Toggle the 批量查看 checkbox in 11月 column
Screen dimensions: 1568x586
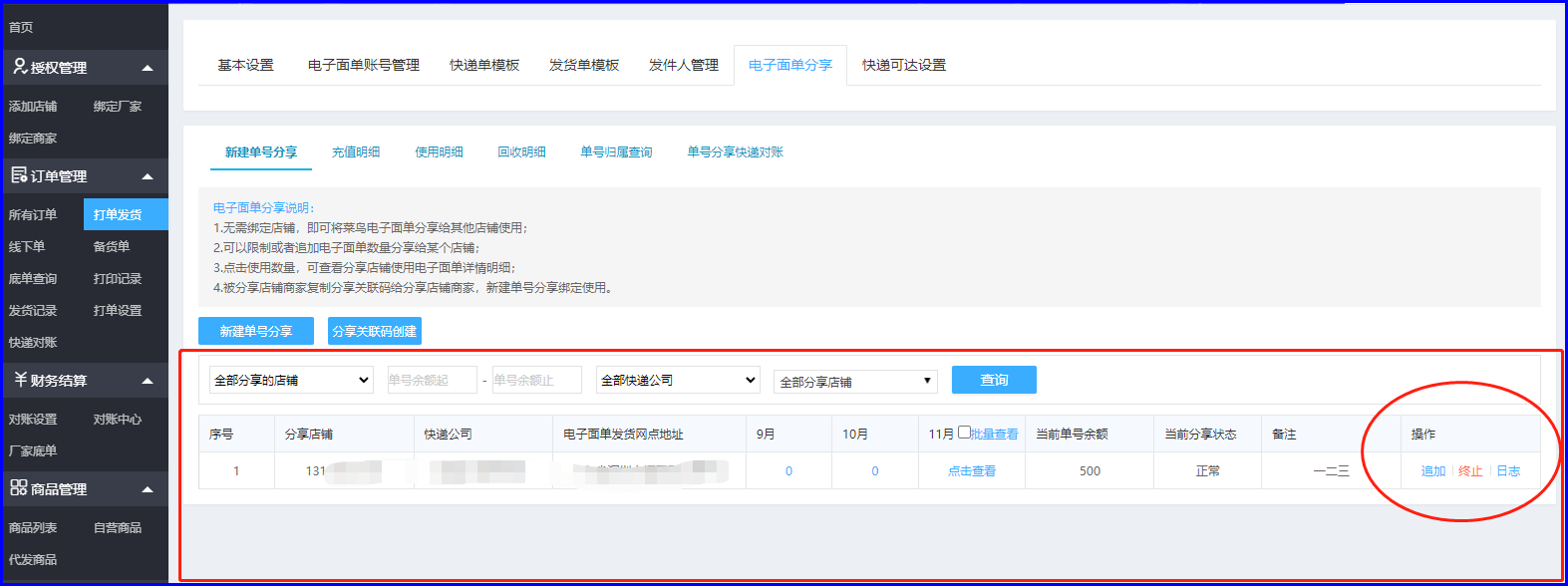point(964,433)
